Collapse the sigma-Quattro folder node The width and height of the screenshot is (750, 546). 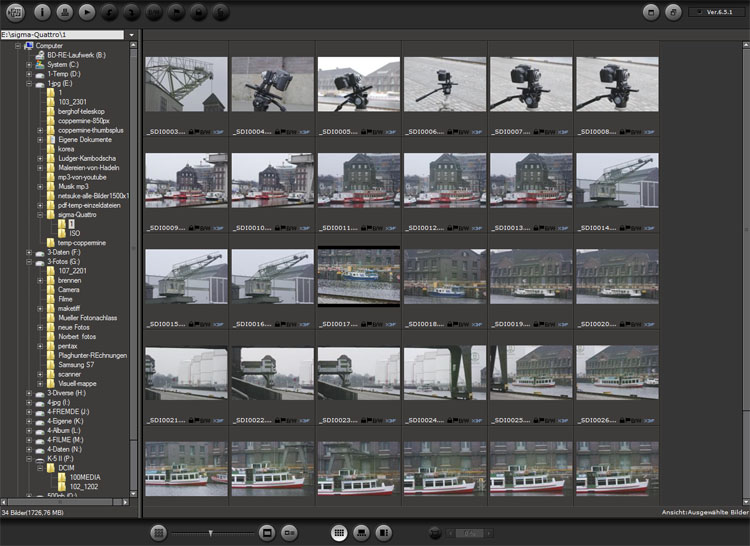coord(40,214)
